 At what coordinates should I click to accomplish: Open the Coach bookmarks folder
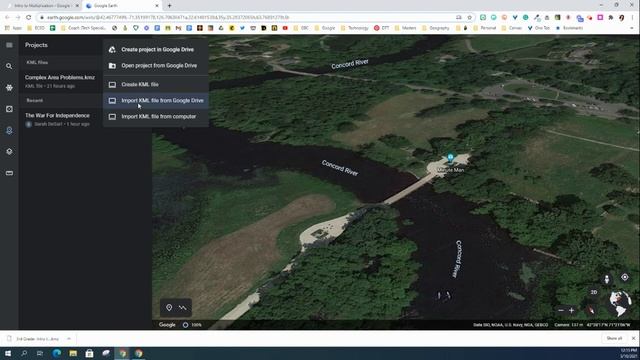pos(83,28)
